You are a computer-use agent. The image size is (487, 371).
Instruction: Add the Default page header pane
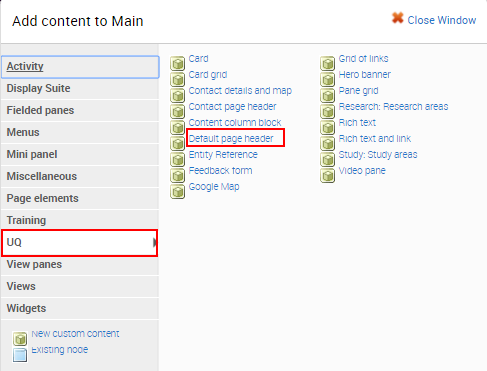pyautogui.click(x=231, y=138)
